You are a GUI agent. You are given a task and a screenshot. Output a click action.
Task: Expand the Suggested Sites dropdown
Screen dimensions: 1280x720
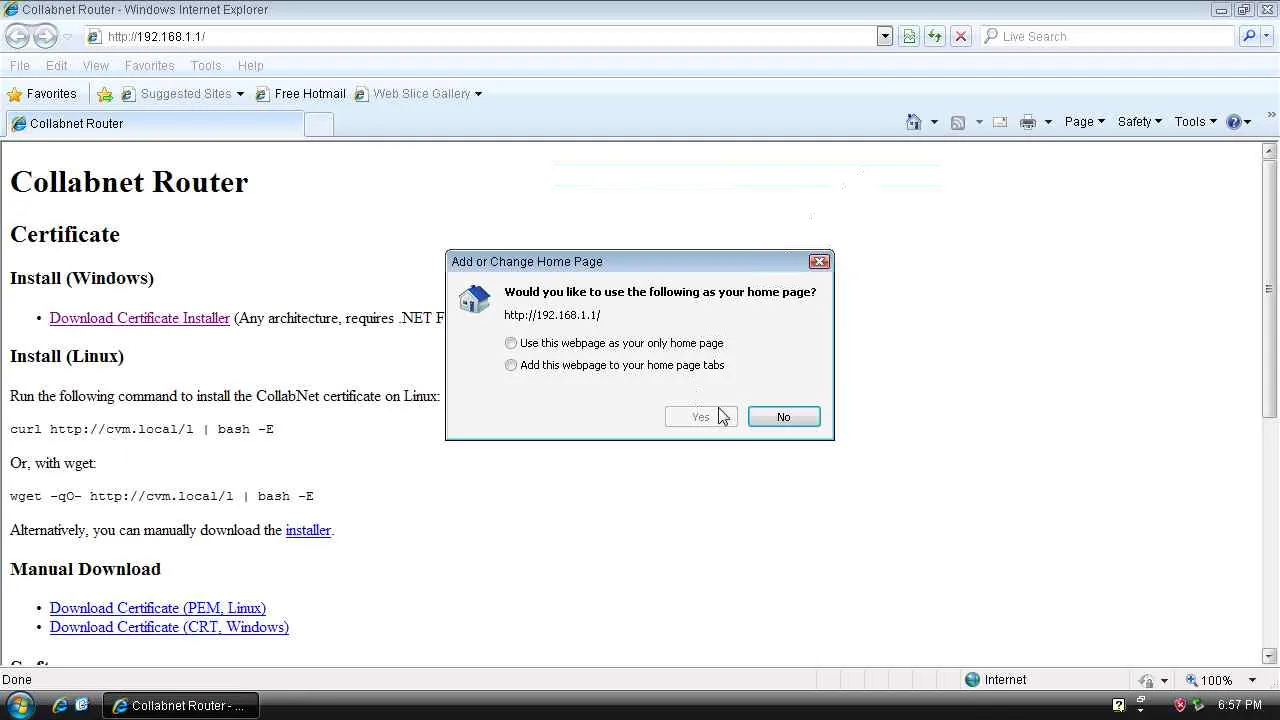pos(240,94)
